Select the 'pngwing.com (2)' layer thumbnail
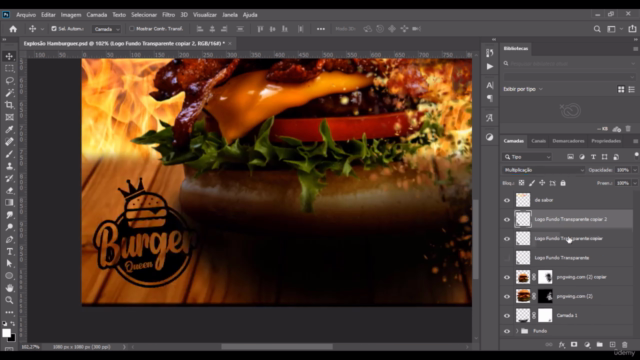Screen dimensions: 640x360 click(x=523, y=296)
